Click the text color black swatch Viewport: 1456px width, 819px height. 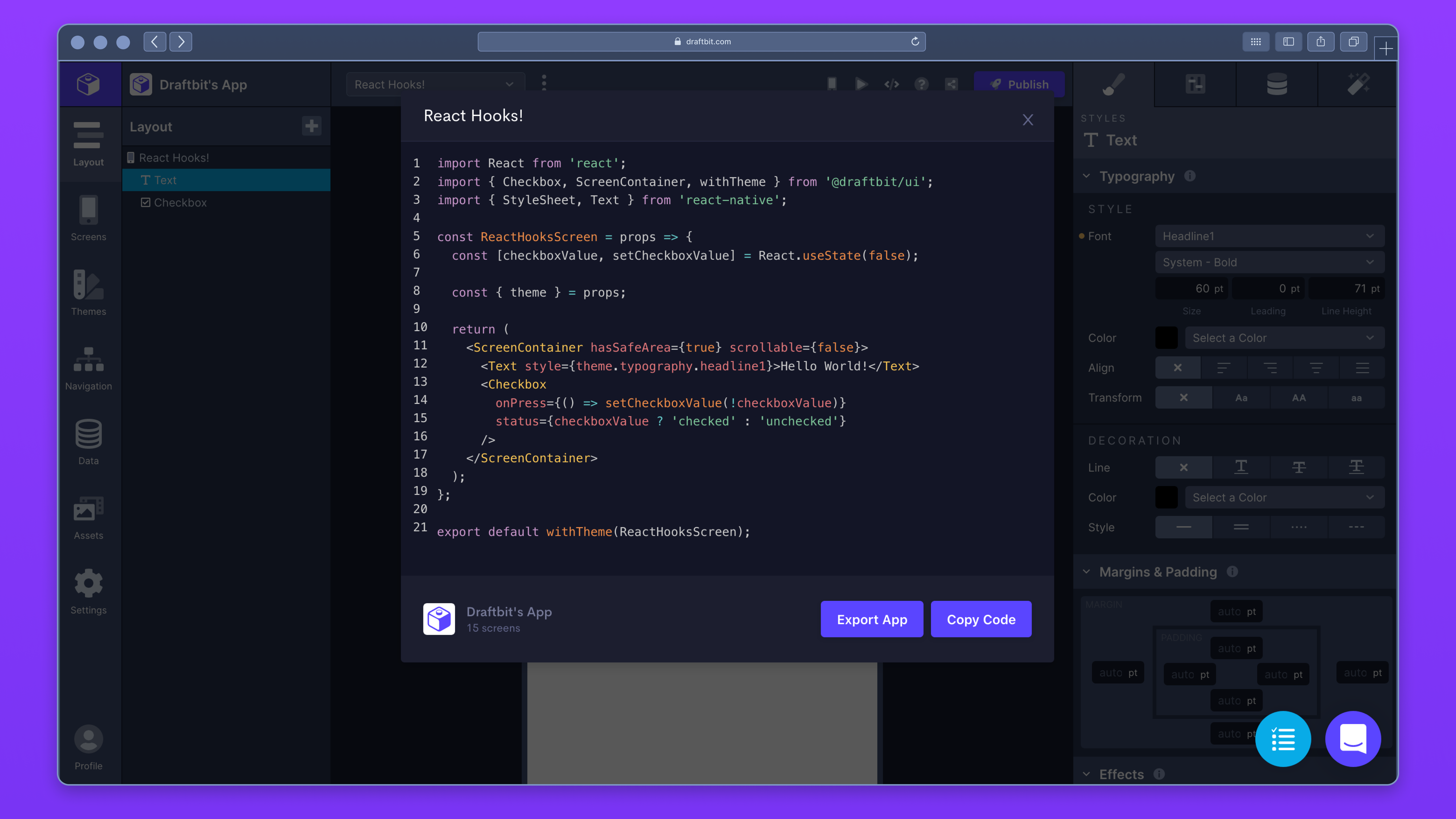click(1166, 337)
